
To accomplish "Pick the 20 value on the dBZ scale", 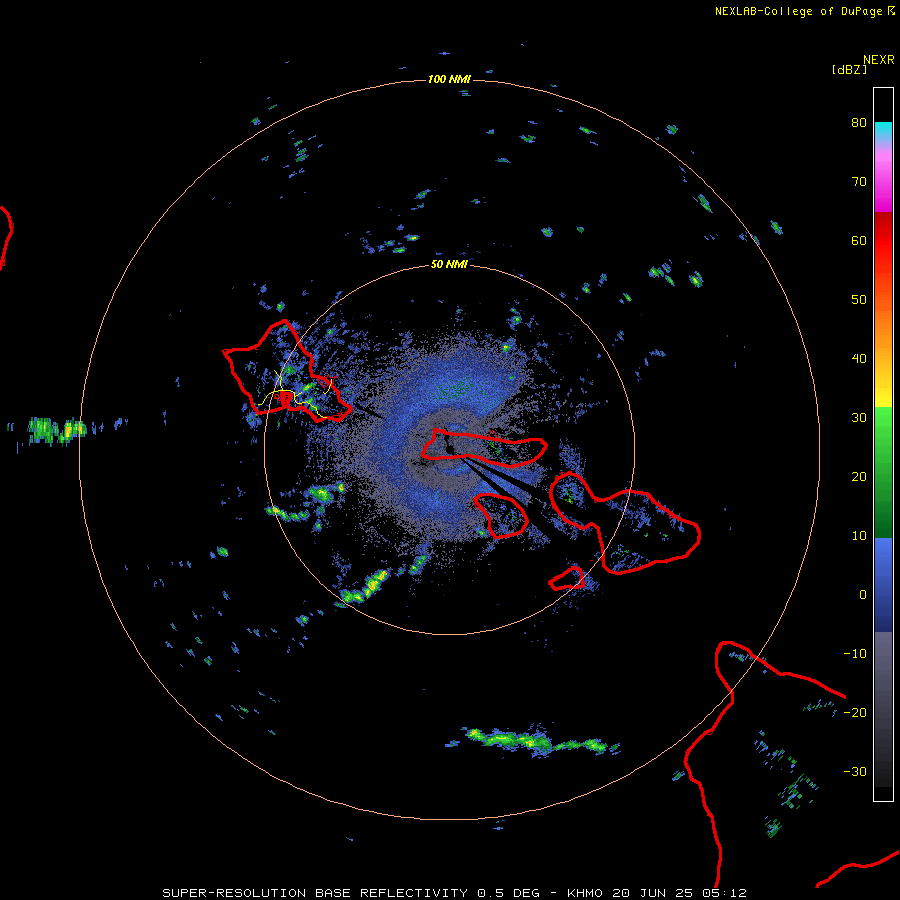I will pyautogui.click(x=859, y=477).
